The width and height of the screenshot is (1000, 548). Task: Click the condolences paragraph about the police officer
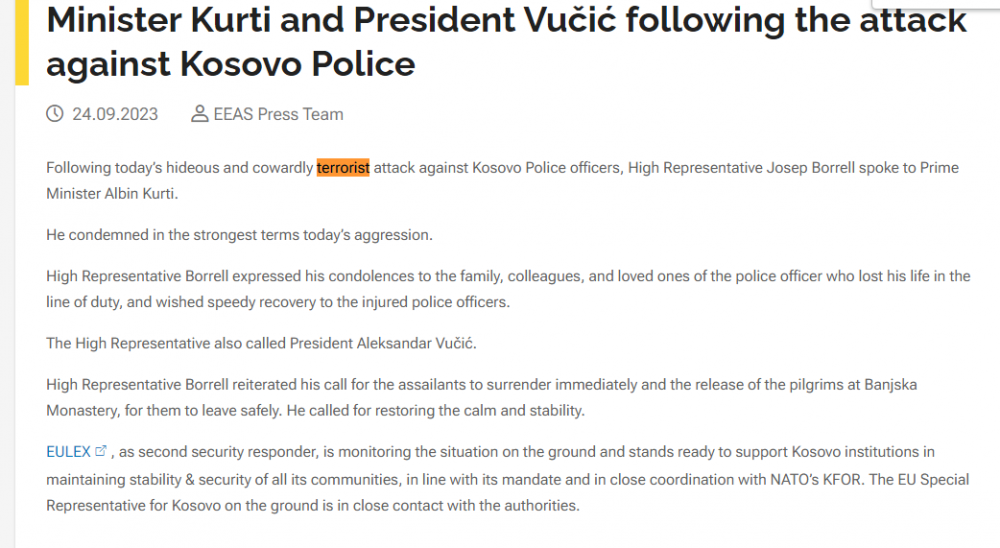coord(508,289)
